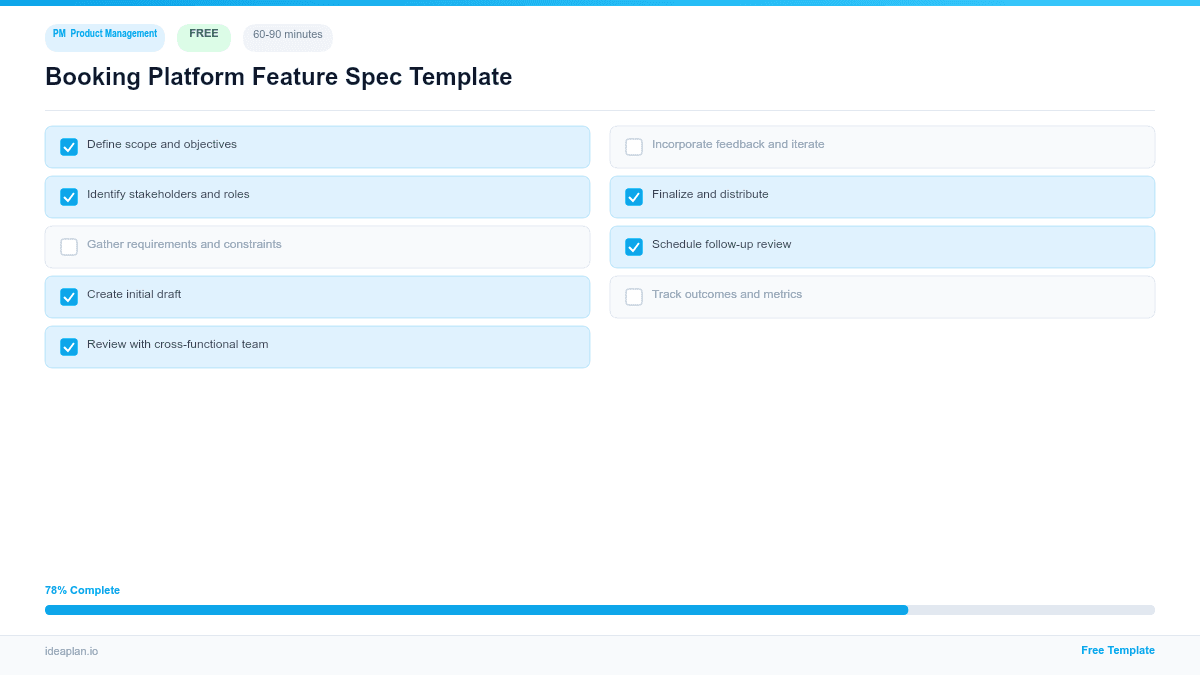Check the Track outcomes and metrics checkbox

tap(634, 296)
